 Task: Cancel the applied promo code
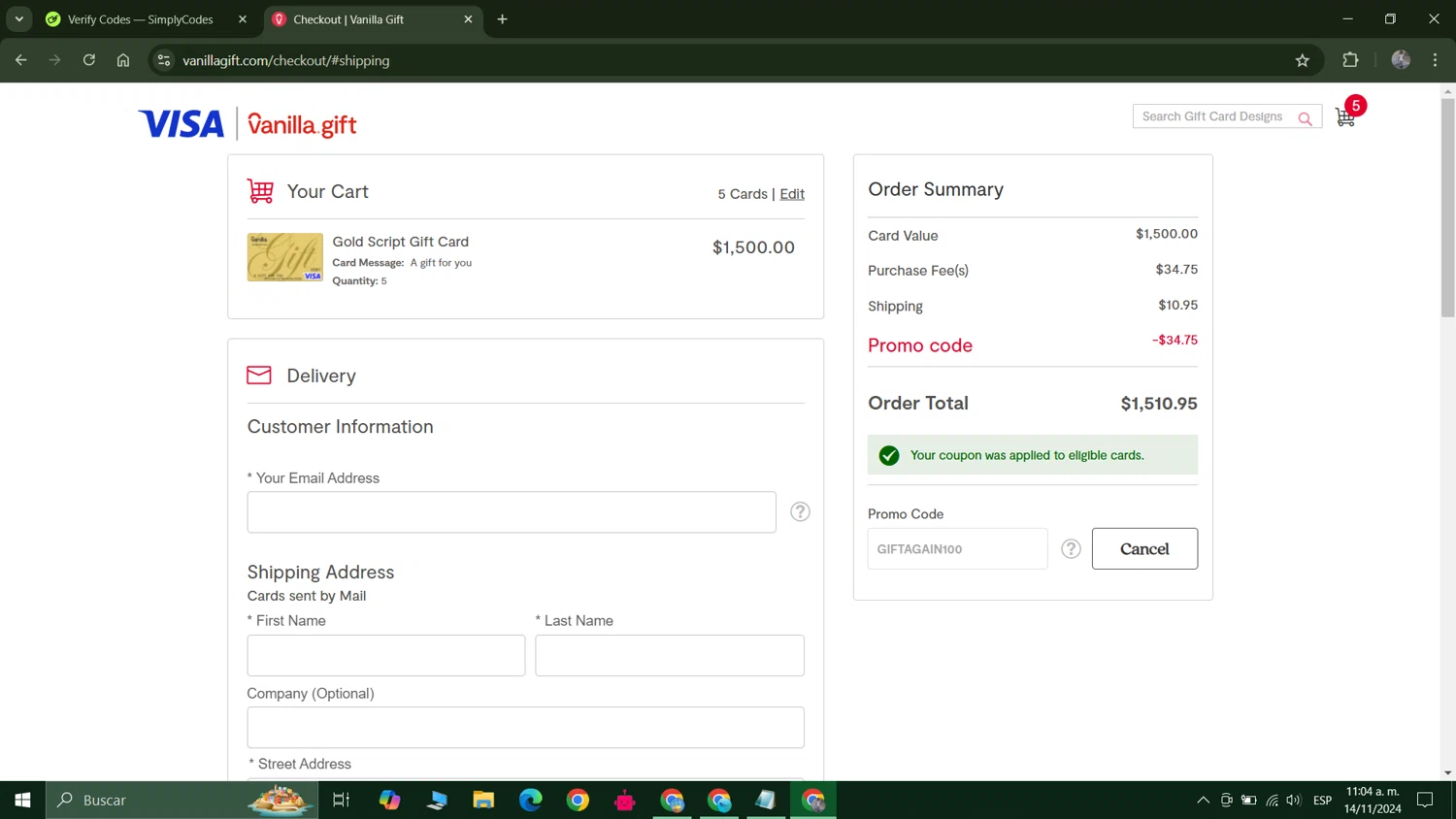[x=1144, y=549]
